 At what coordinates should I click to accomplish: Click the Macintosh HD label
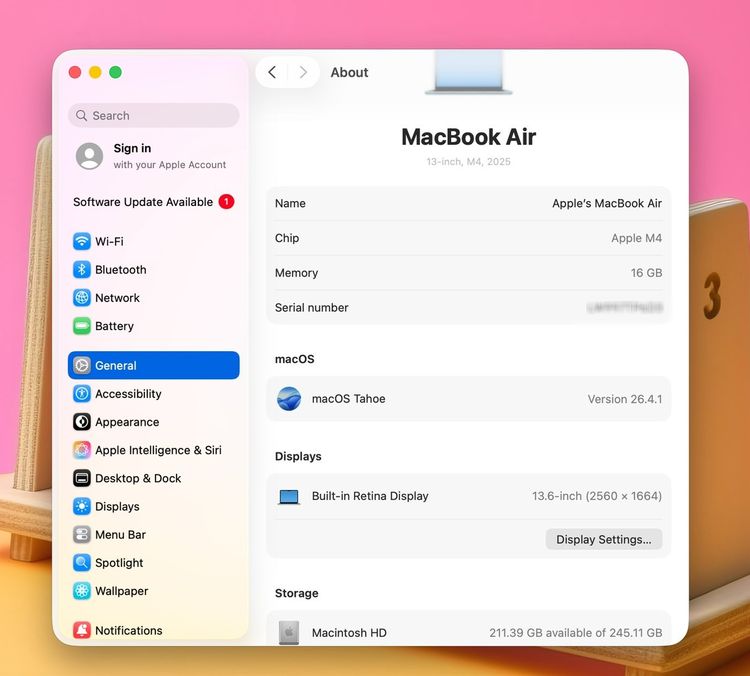349,632
